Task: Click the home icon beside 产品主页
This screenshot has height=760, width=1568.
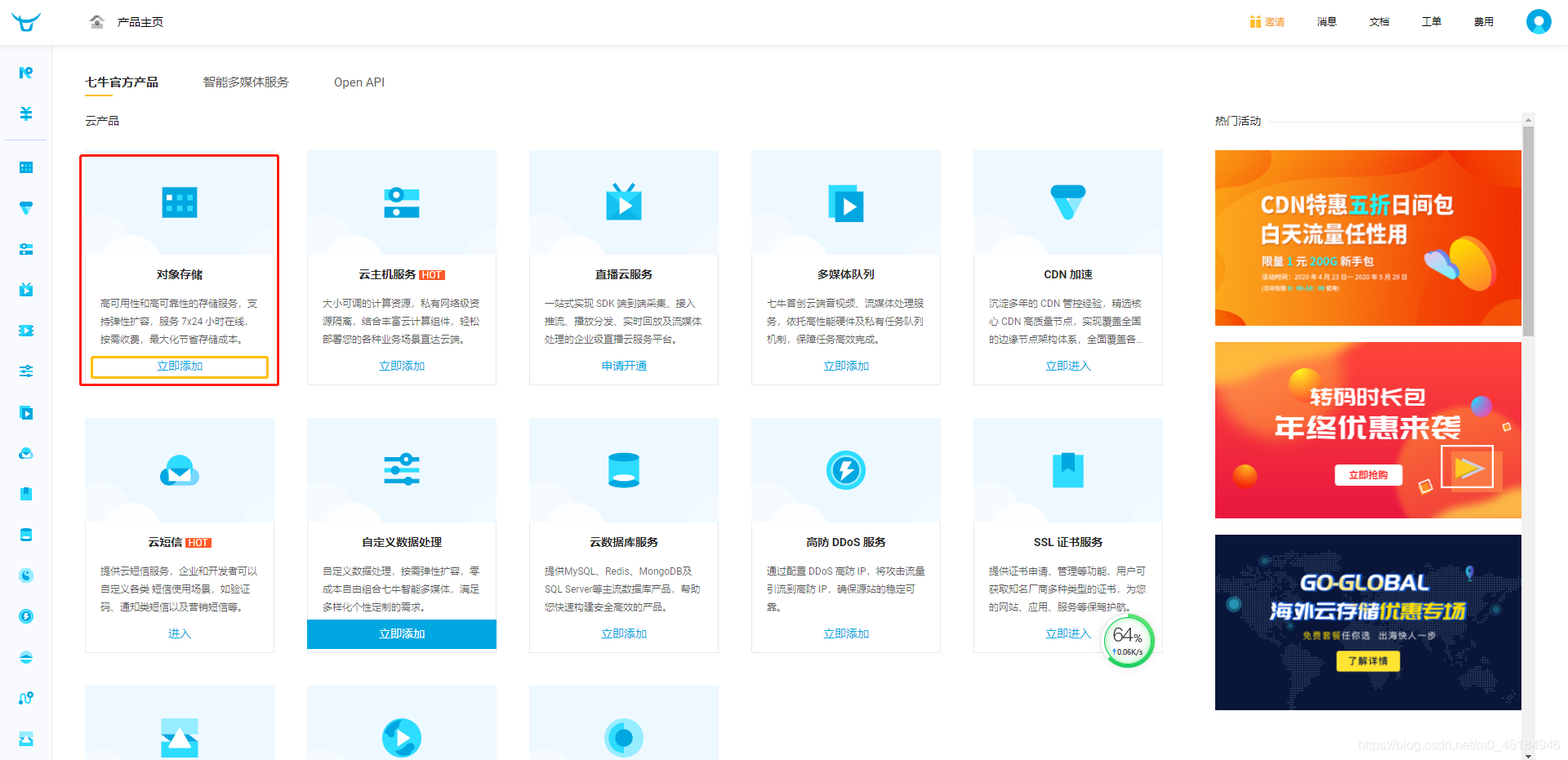Action: pos(97,22)
